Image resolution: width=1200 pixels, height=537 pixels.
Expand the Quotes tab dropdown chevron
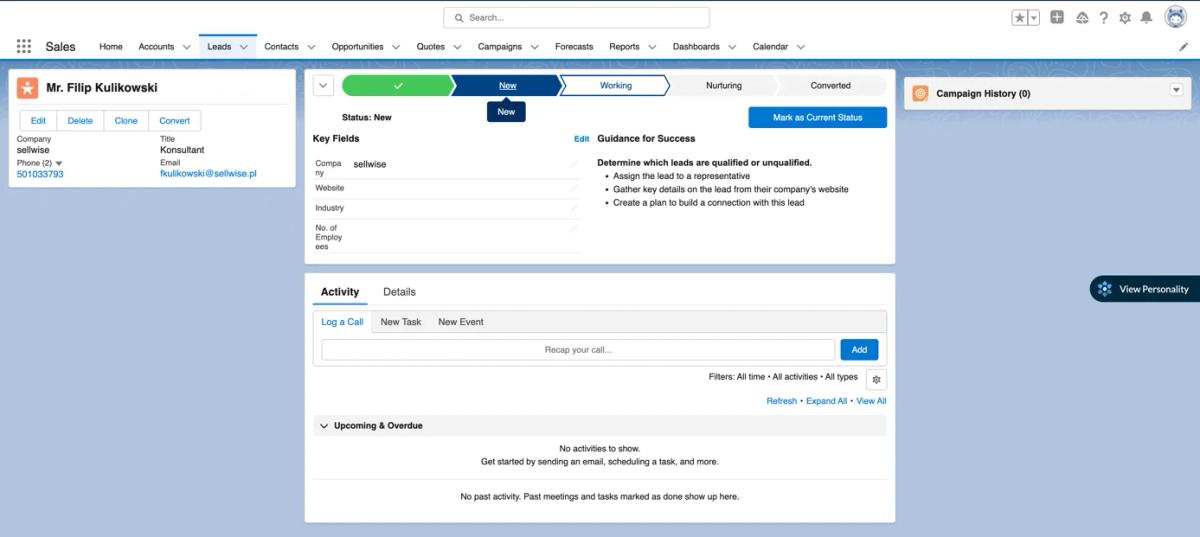coord(457,47)
